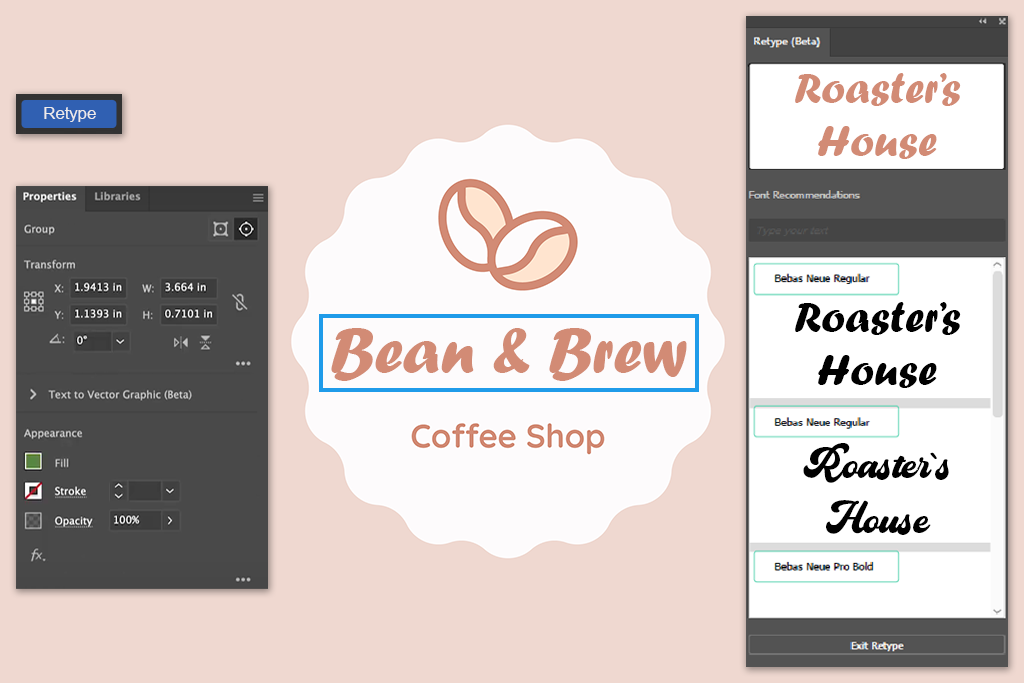
Task: Click the font list scrollbar down arrow
Action: point(997,612)
